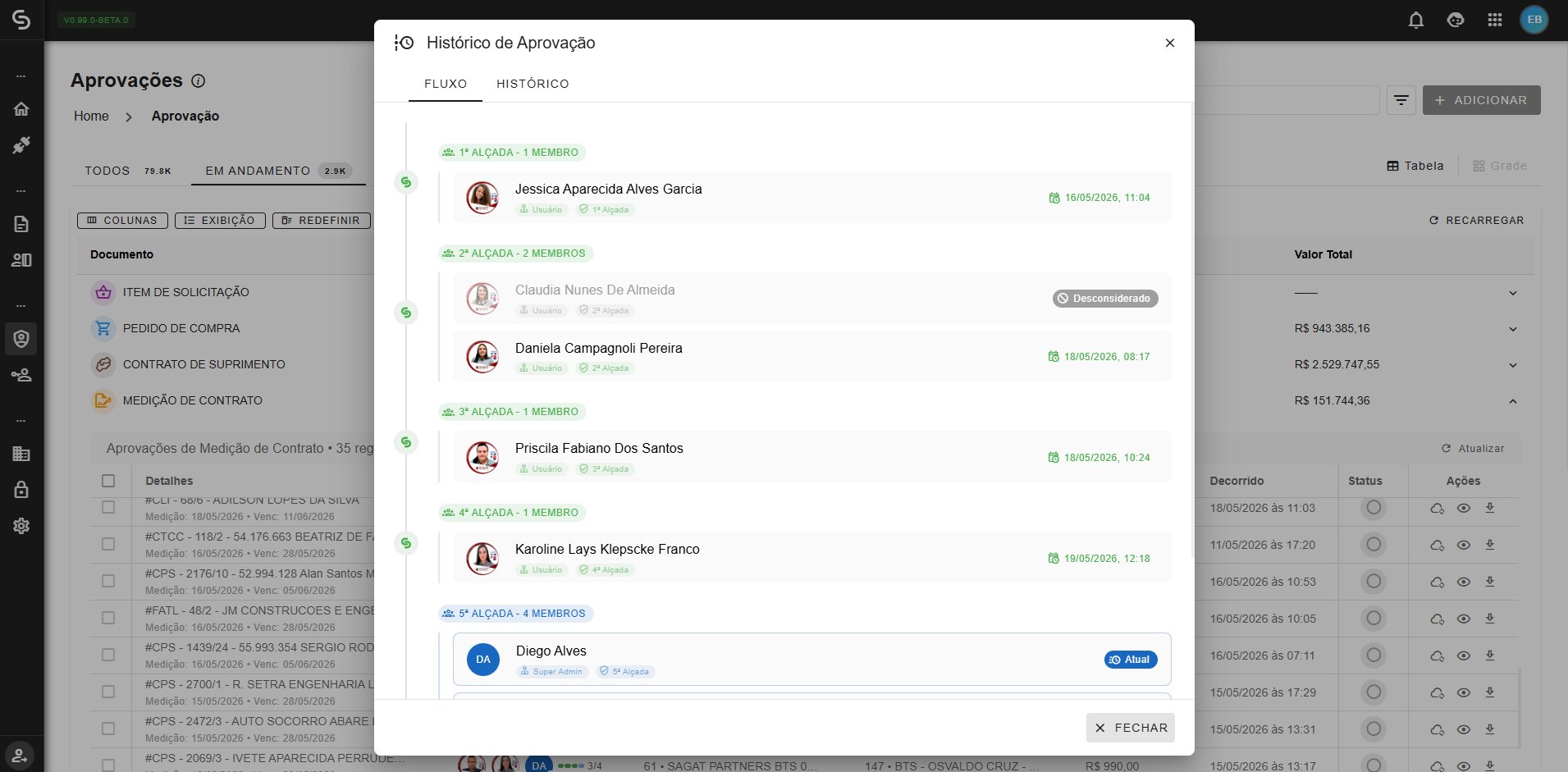1568x772 pixels.
Task: Click Pedido de Compra cart icon
Action: (x=103, y=328)
